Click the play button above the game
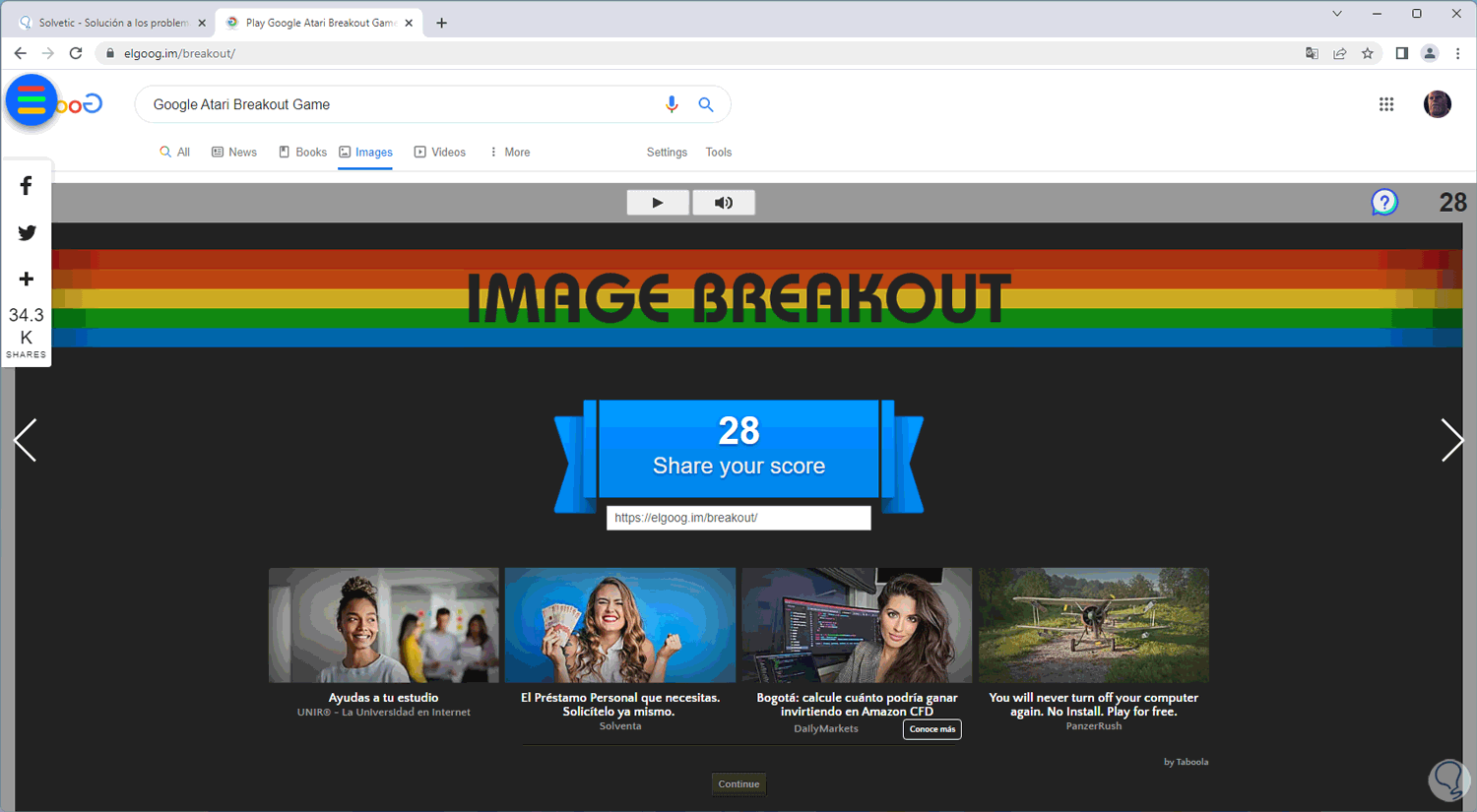This screenshot has width=1477, height=812. [x=658, y=203]
